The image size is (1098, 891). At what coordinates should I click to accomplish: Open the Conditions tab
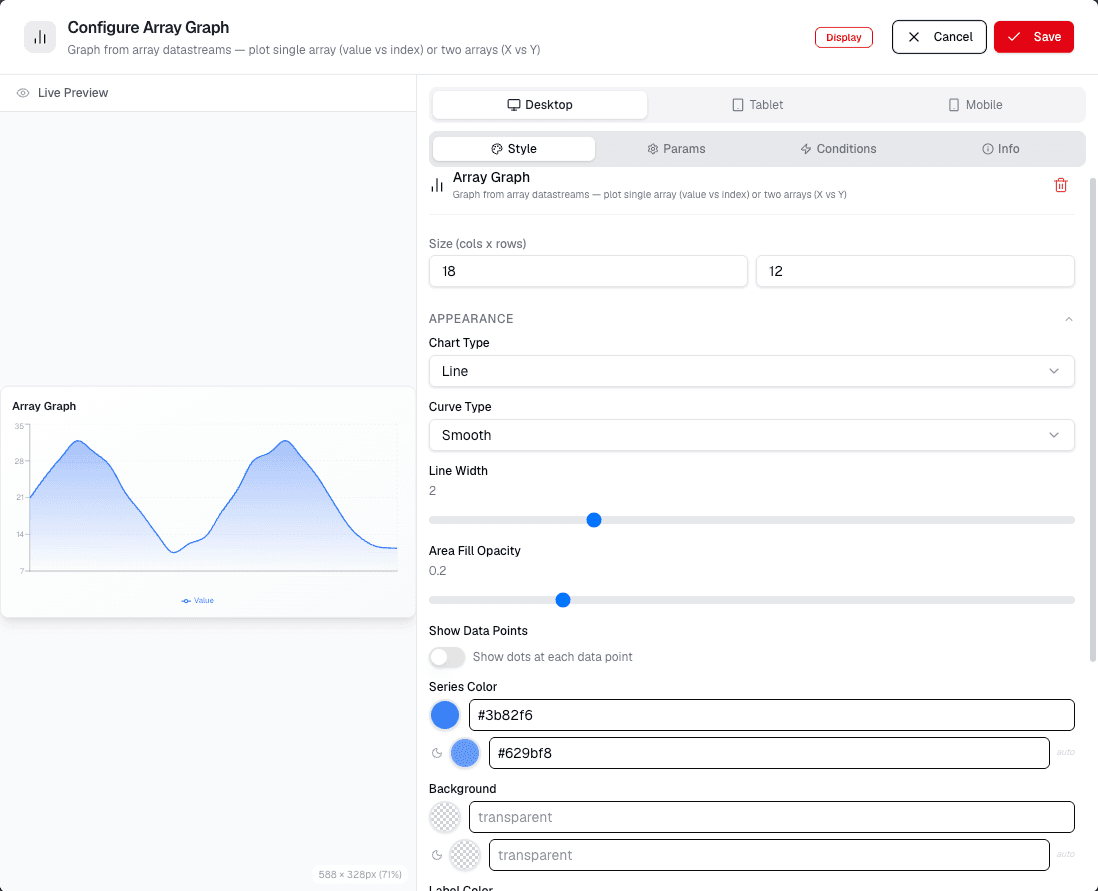838,148
